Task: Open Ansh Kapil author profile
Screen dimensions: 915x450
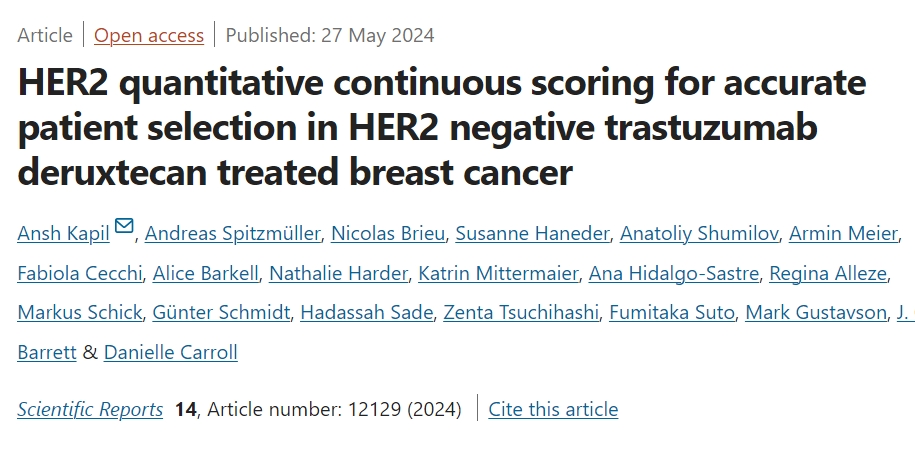Action: coord(64,234)
